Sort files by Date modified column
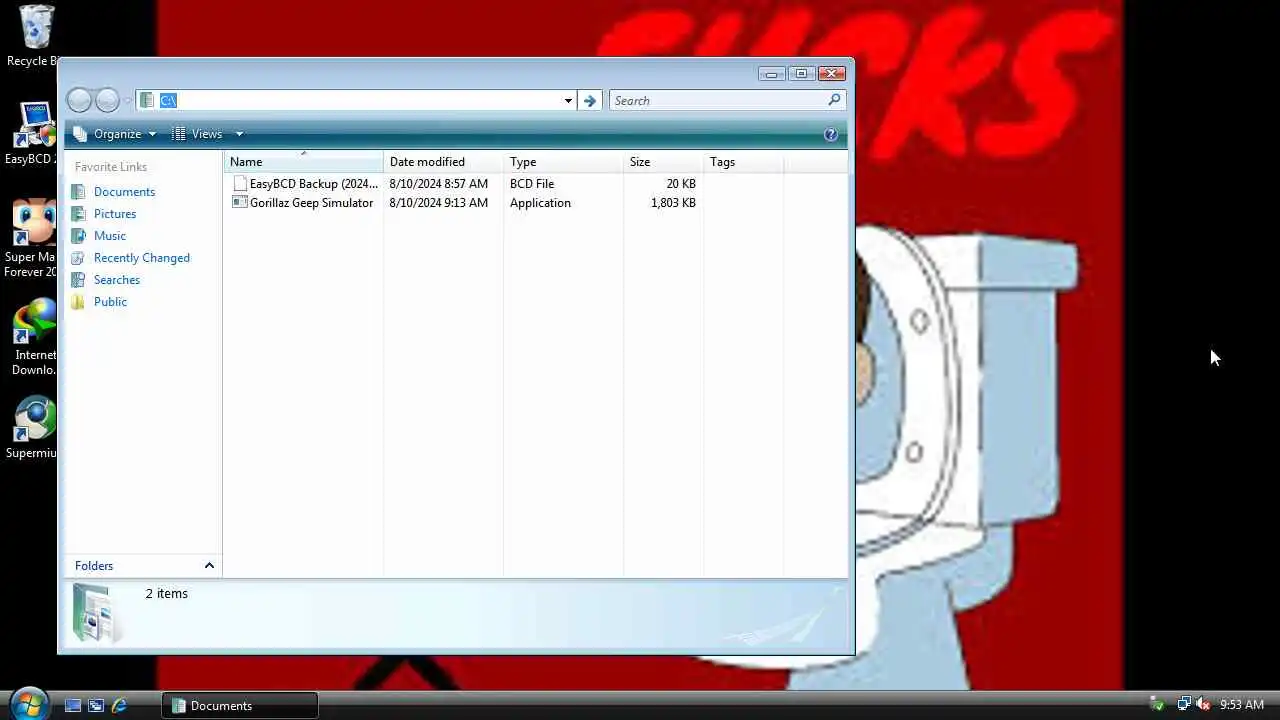The height and width of the screenshot is (720, 1280). [x=444, y=161]
